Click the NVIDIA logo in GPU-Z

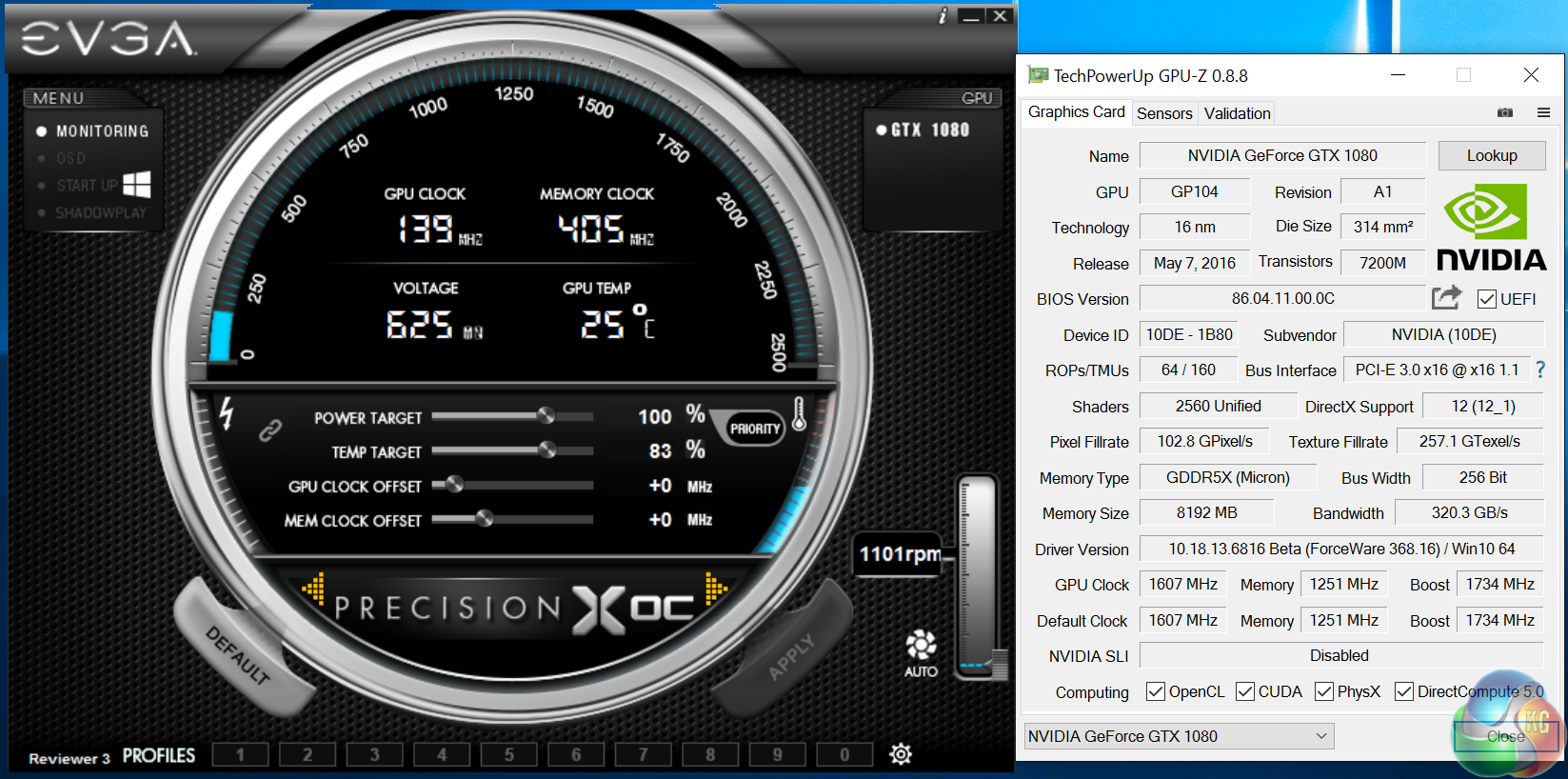[x=1491, y=228]
